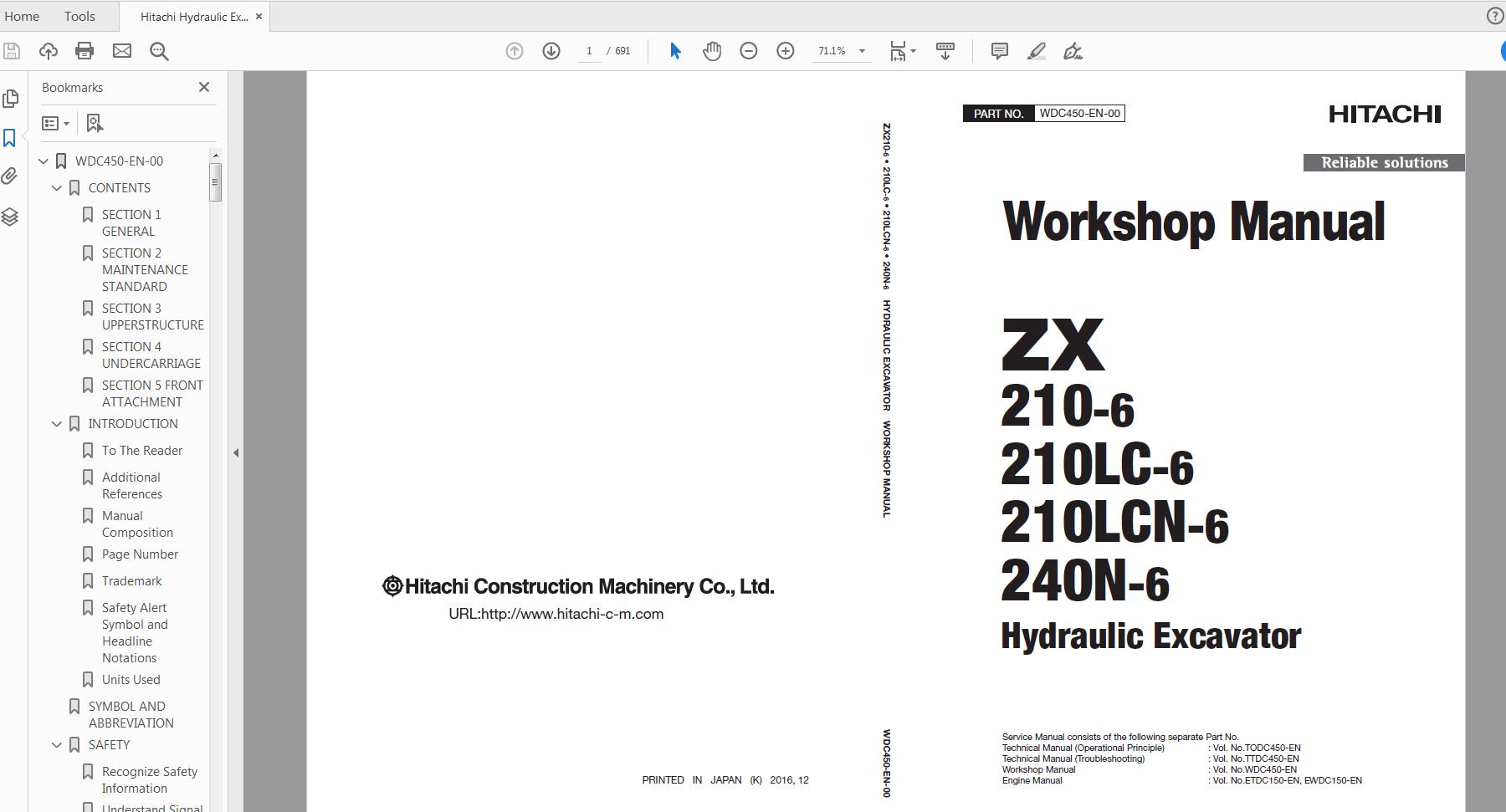Open SYMBOL AND ABBREVIATION bookmark

(x=131, y=714)
